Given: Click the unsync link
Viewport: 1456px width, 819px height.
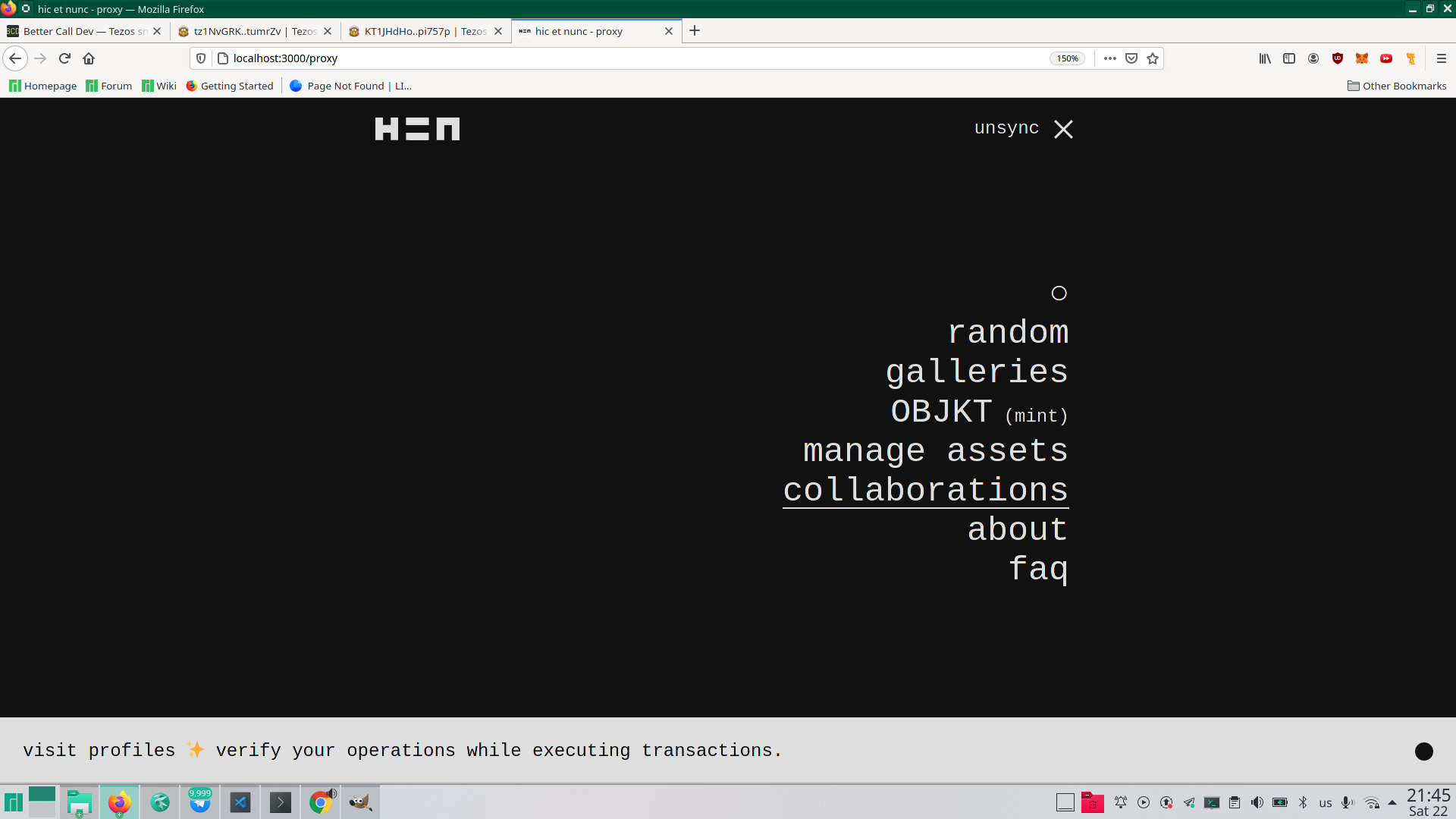Looking at the screenshot, I should pyautogui.click(x=1006, y=128).
